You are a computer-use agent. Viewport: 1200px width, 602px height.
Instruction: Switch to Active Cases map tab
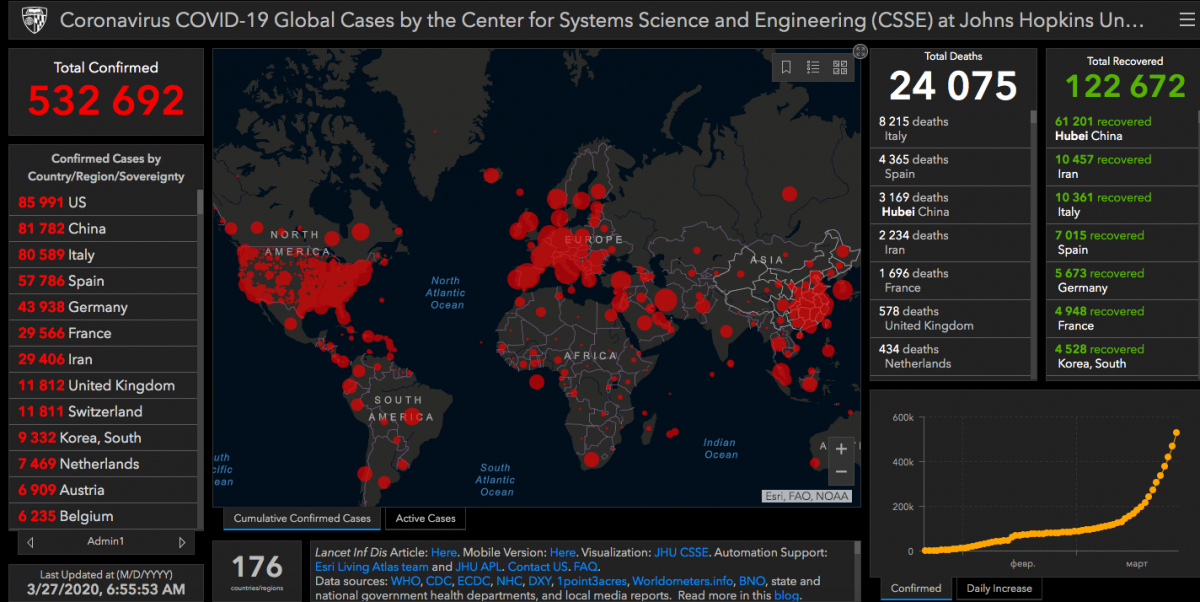click(x=425, y=518)
